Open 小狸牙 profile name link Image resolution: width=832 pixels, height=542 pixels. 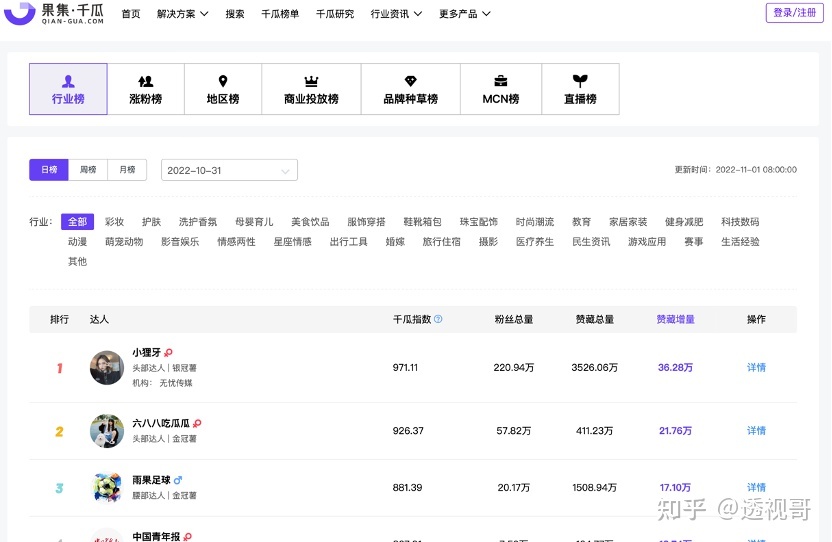(146, 352)
